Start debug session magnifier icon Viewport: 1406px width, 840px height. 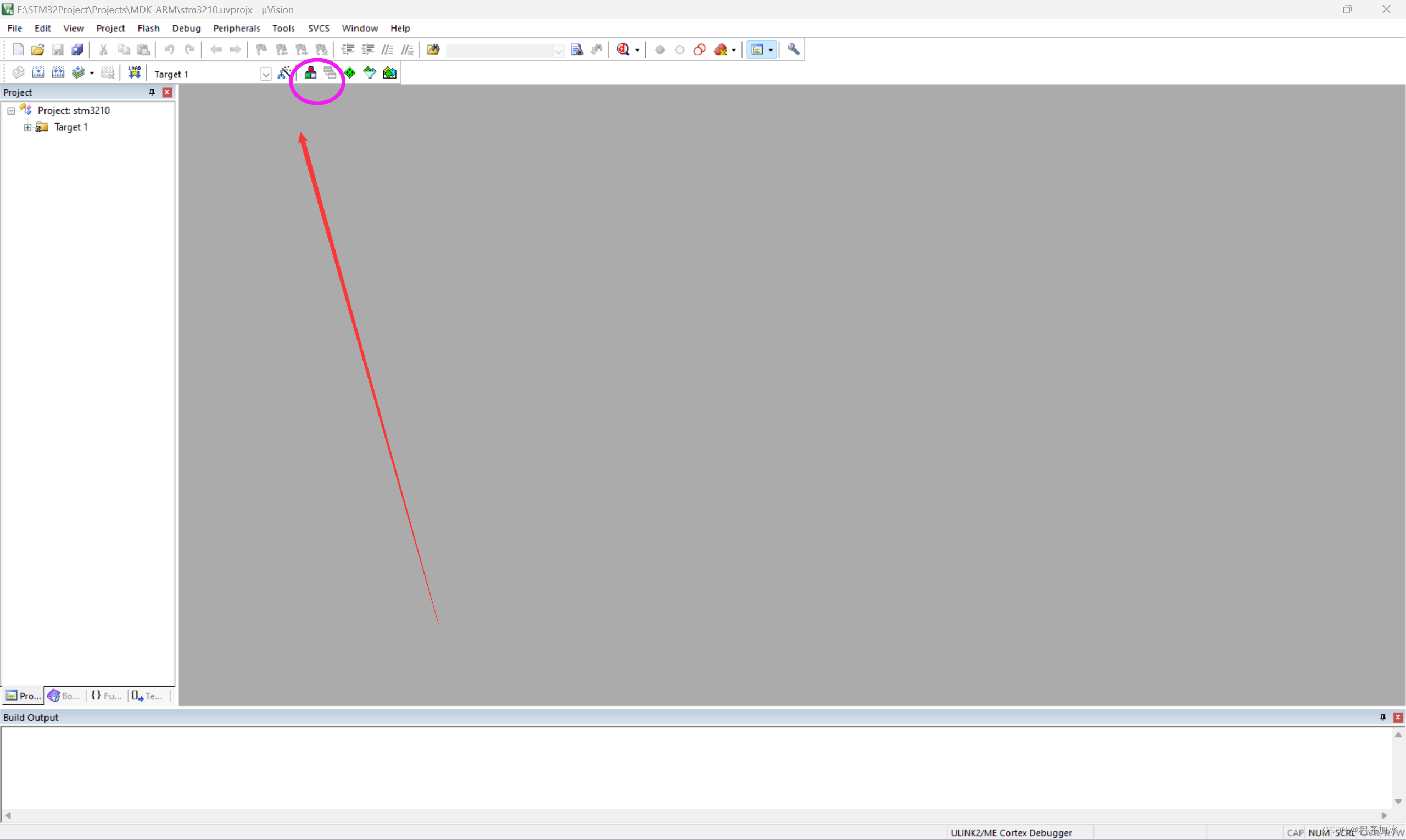pyautogui.click(x=623, y=50)
